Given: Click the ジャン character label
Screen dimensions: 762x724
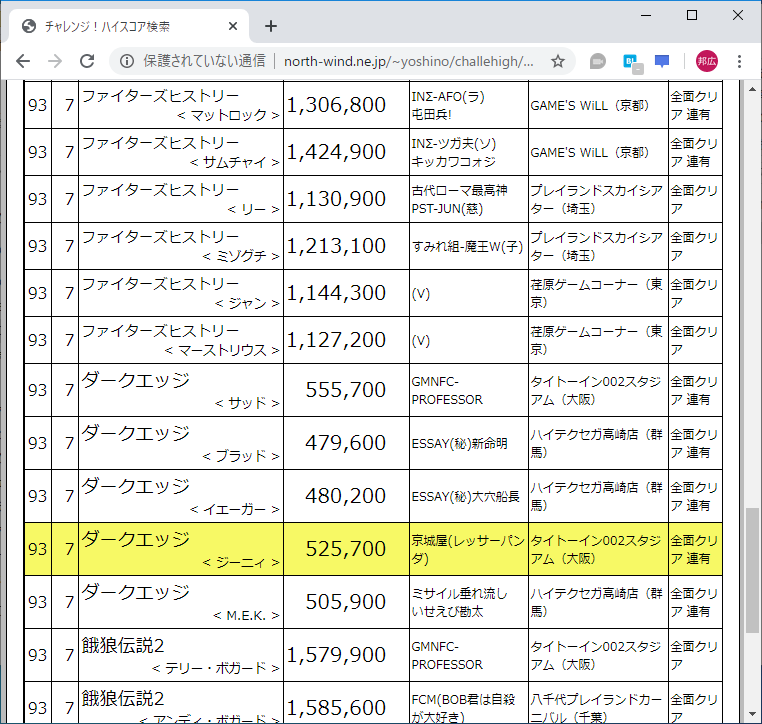Looking at the screenshot, I should (x=247, y=304).
